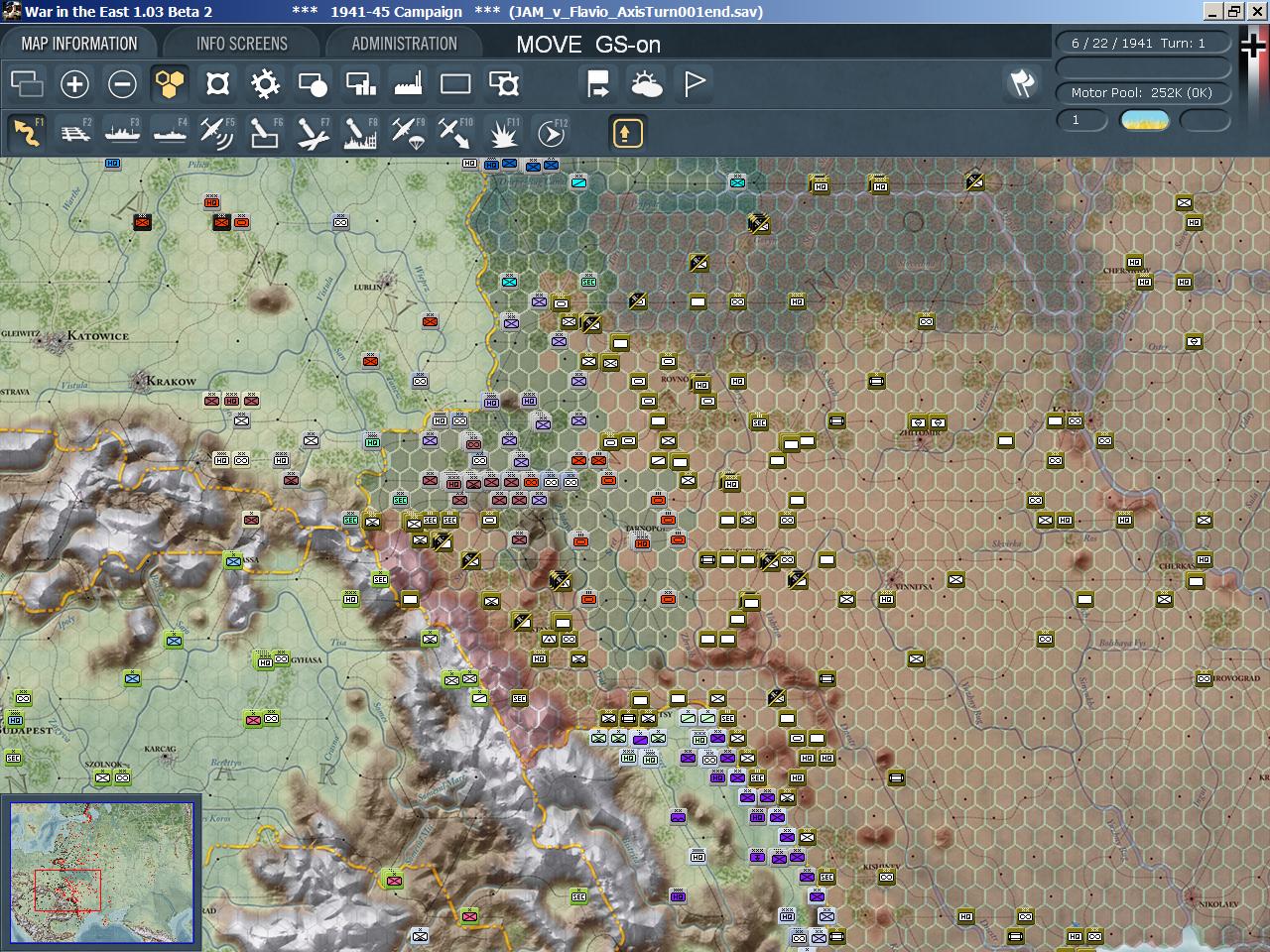Click the rectangle-with-bars overlay icon

[x=360, y=84]
